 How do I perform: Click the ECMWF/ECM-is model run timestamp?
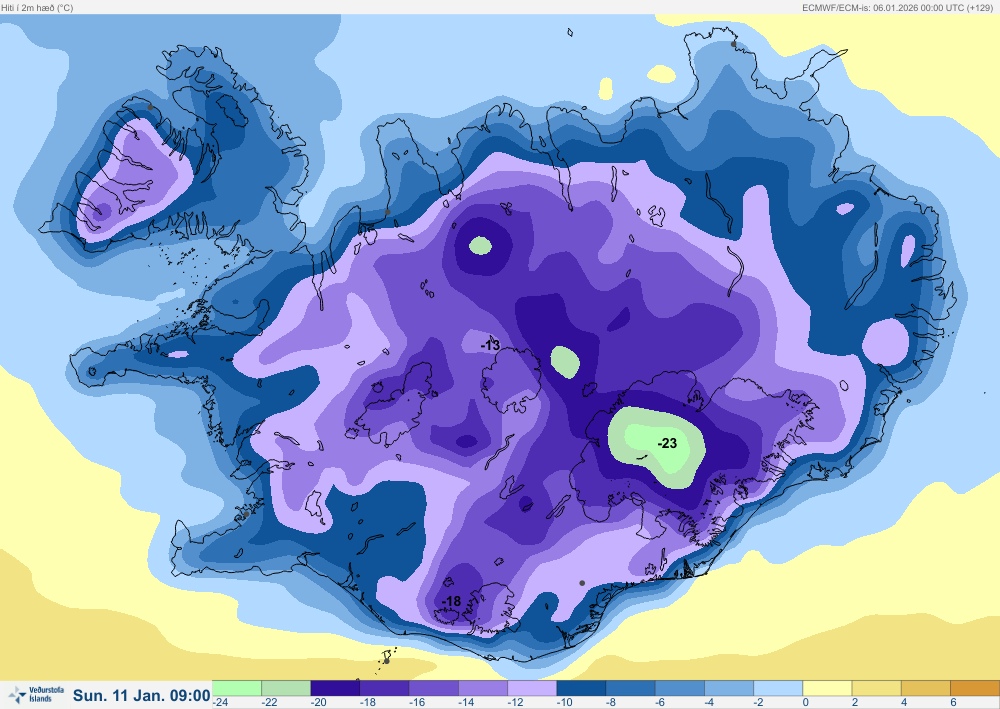pos(897,8)
